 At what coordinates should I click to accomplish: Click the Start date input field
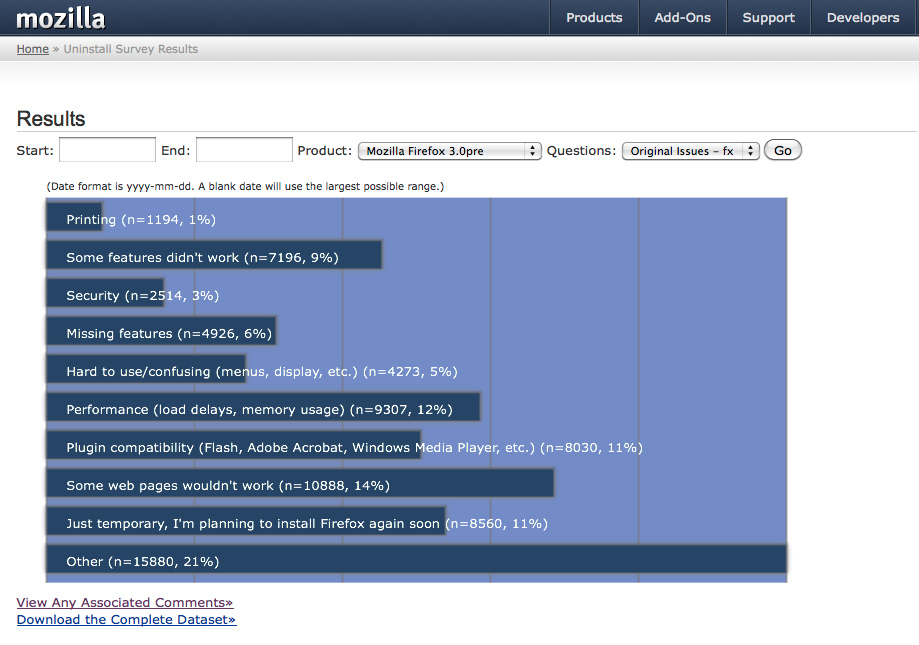click(107, 150)
